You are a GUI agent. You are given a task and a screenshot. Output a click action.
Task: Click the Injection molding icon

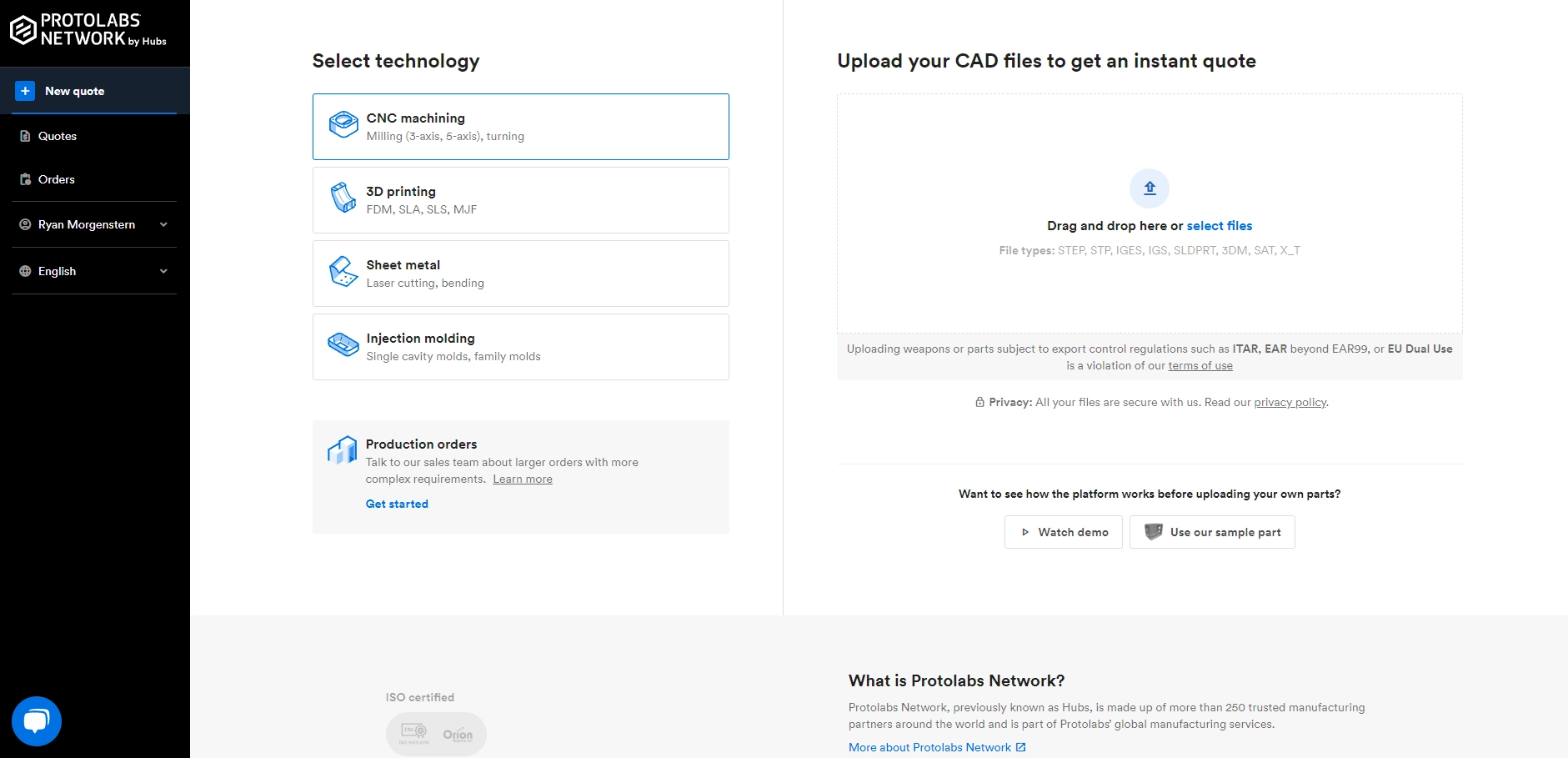pyautogui.click(x=343, y=344)
